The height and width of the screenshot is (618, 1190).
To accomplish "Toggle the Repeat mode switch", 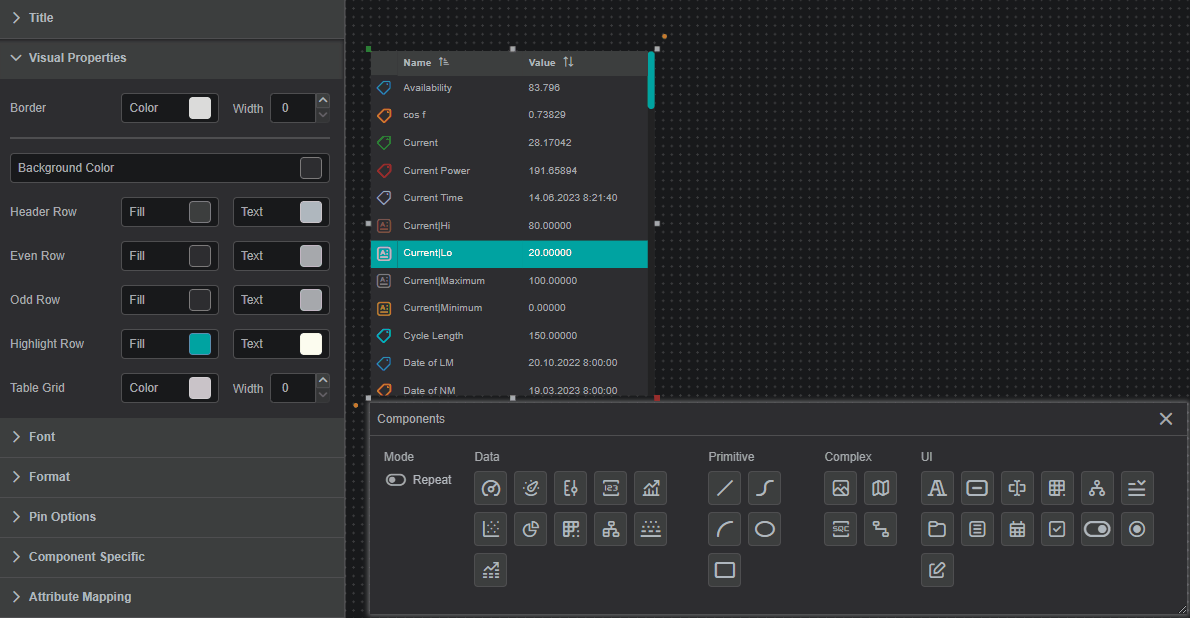I will click(395, 480).
